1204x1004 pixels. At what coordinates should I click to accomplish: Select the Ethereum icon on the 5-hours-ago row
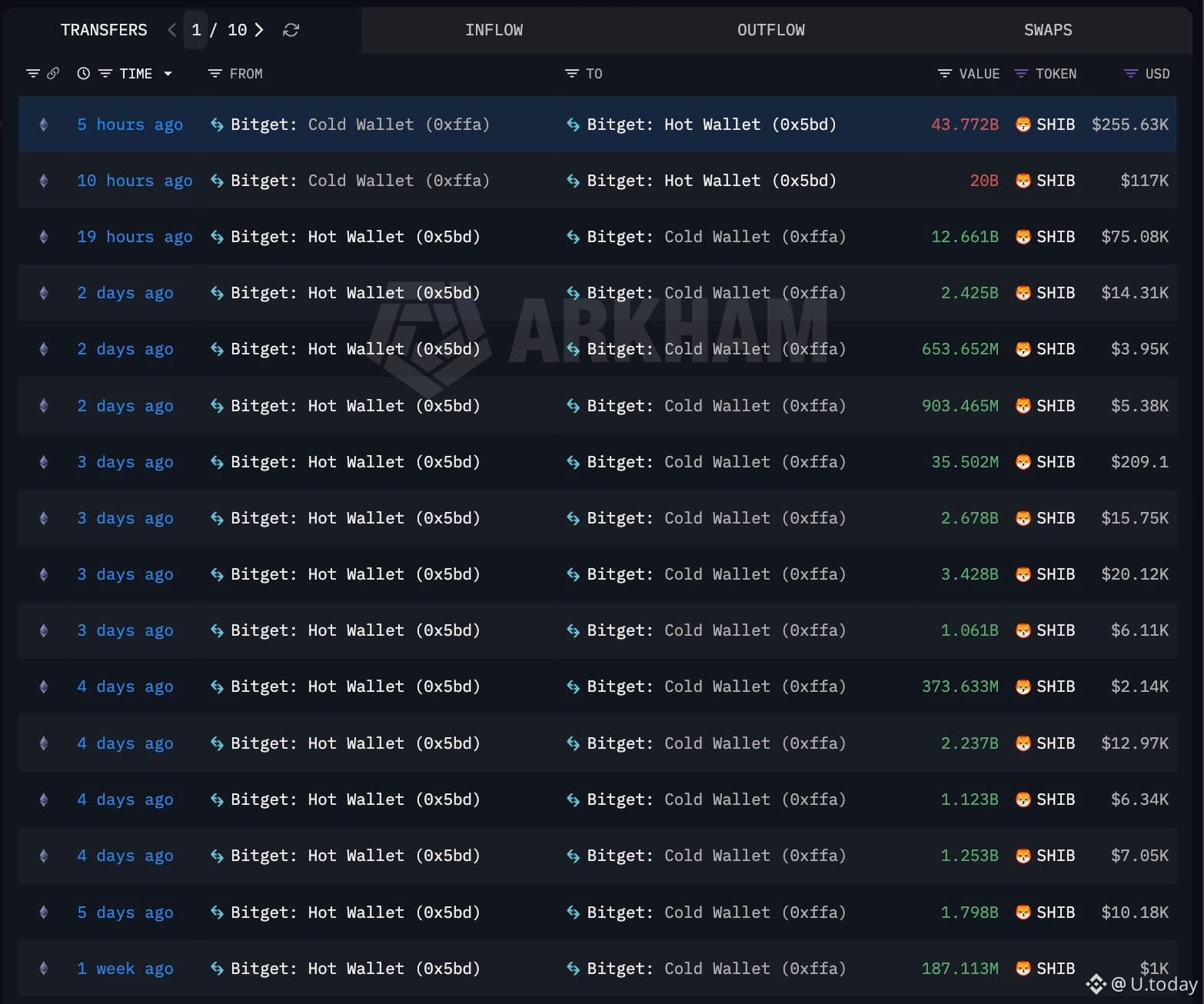click(x=43, y=124)
